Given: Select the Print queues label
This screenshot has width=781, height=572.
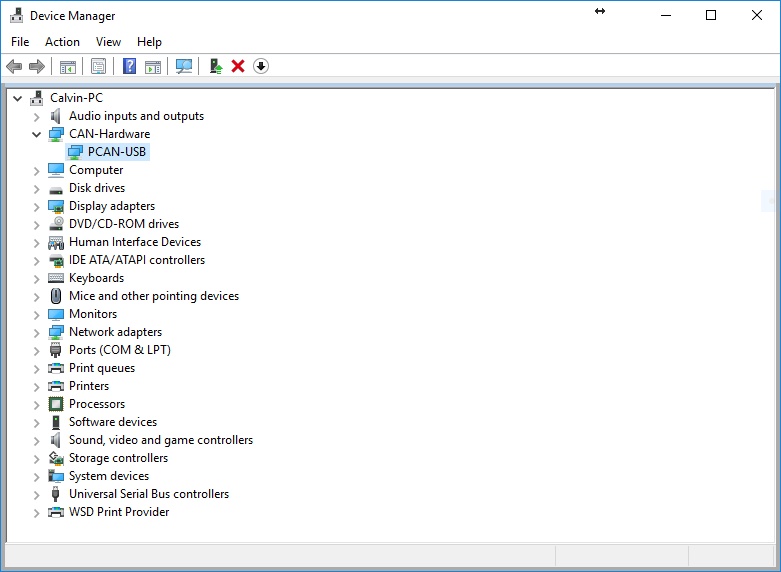Looking at the screenshot, I should [x=102, y=368].
